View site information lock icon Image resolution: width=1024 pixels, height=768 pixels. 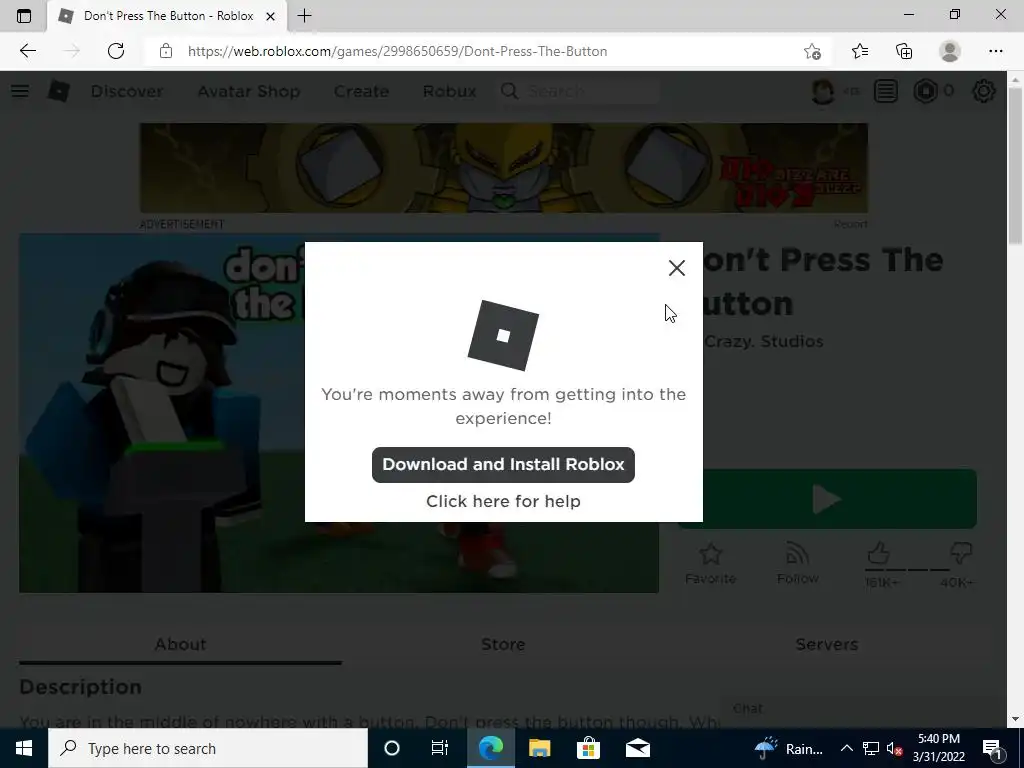[x=166, y=51]
